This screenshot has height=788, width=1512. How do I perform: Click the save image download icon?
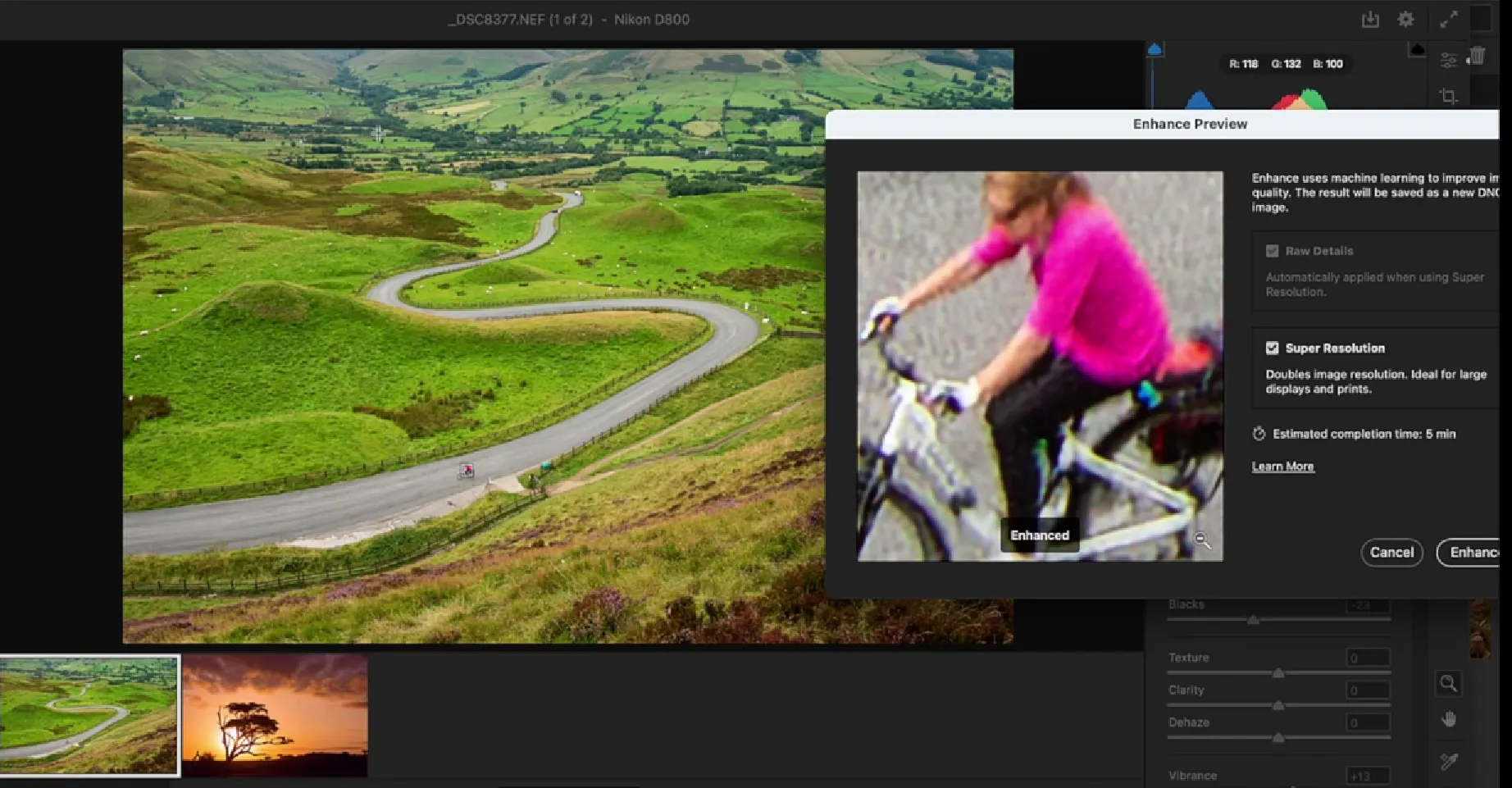(1370, 20)
